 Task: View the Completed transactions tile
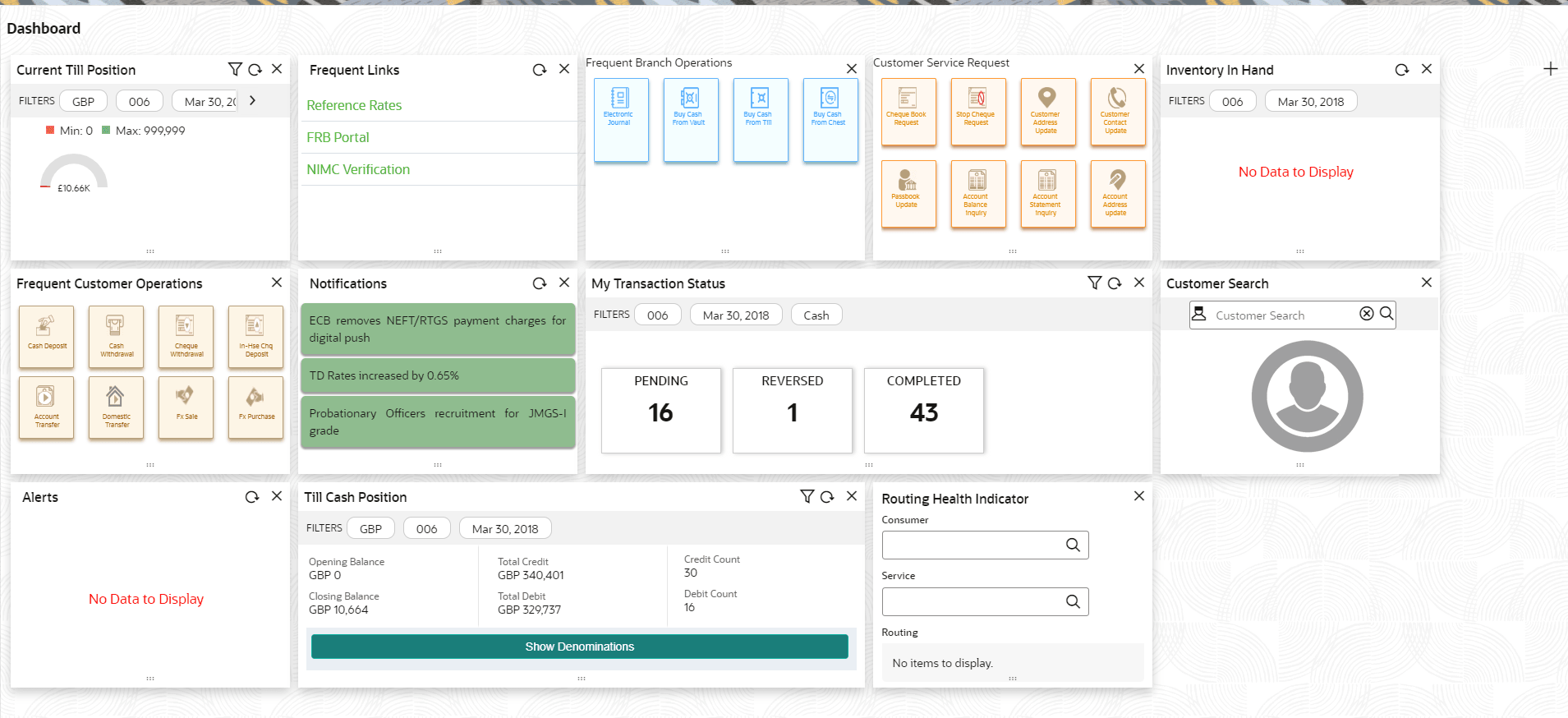pyautogui.click(x=923, y=410)
